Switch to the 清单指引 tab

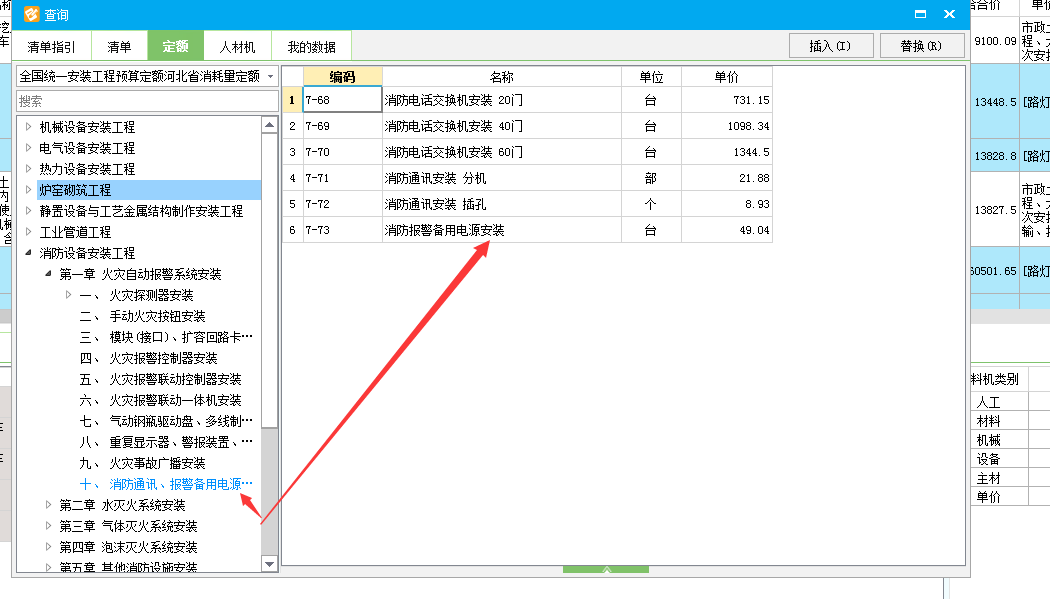coord(52,47)
